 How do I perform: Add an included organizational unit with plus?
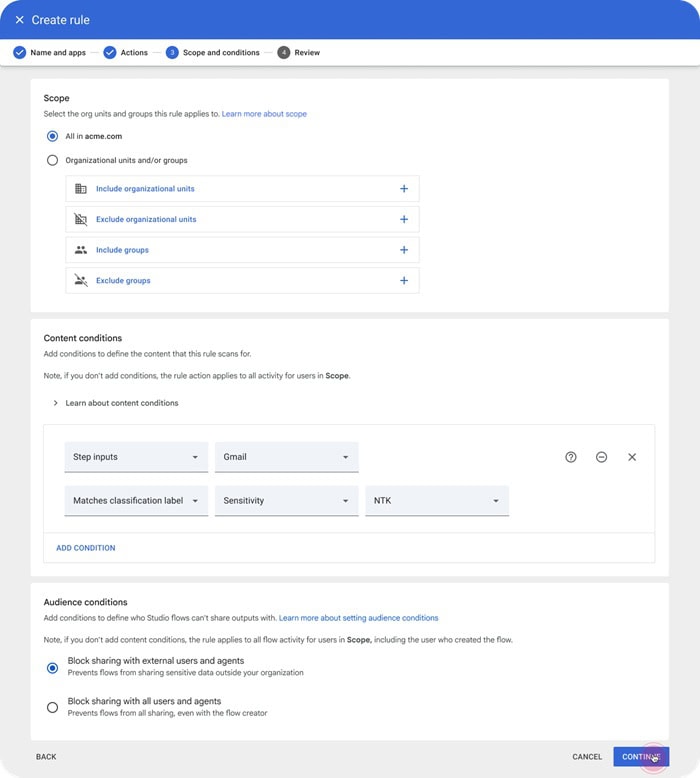404,189
